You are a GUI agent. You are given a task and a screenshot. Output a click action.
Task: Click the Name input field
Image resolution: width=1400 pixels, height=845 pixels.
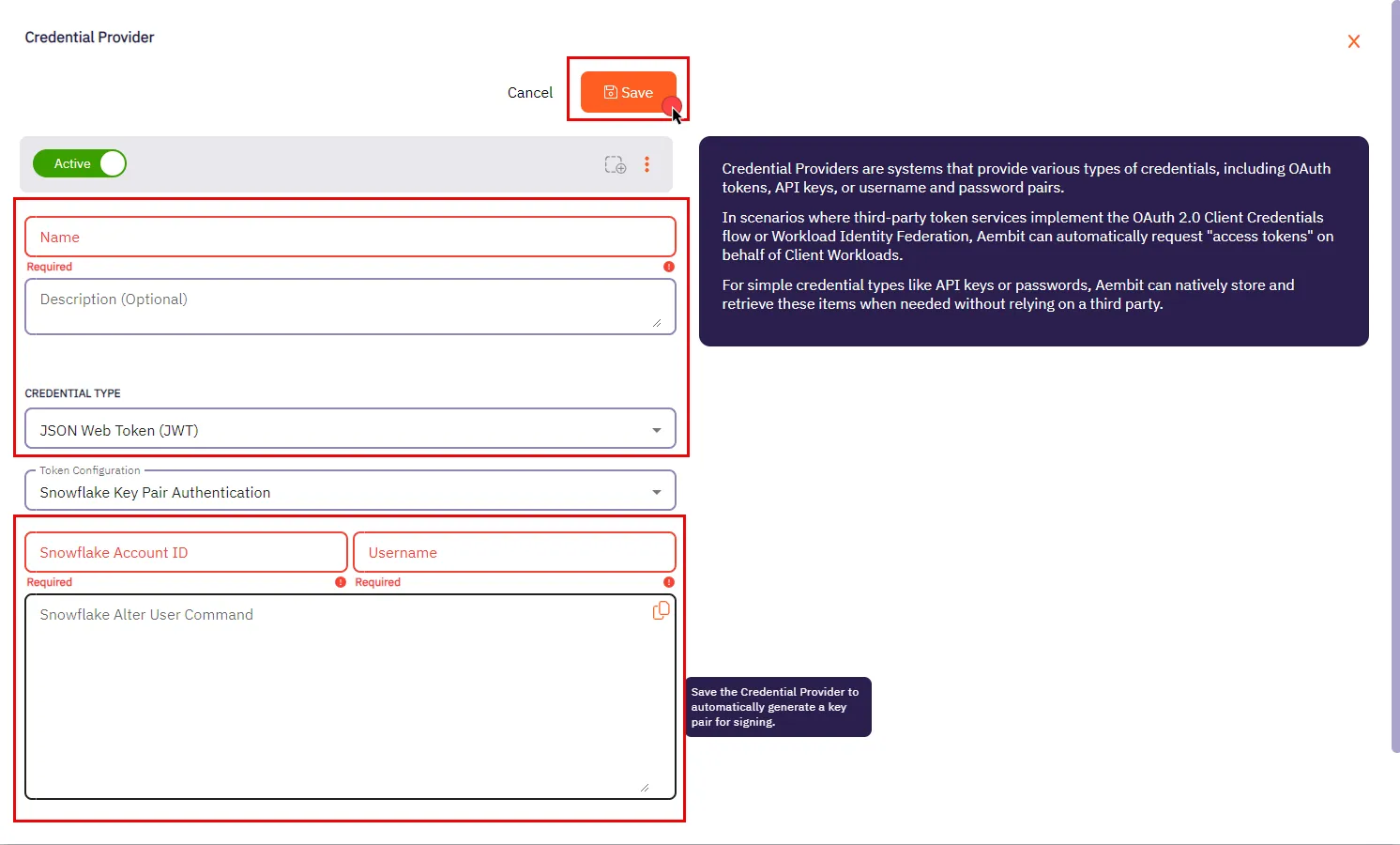(350, 237)
